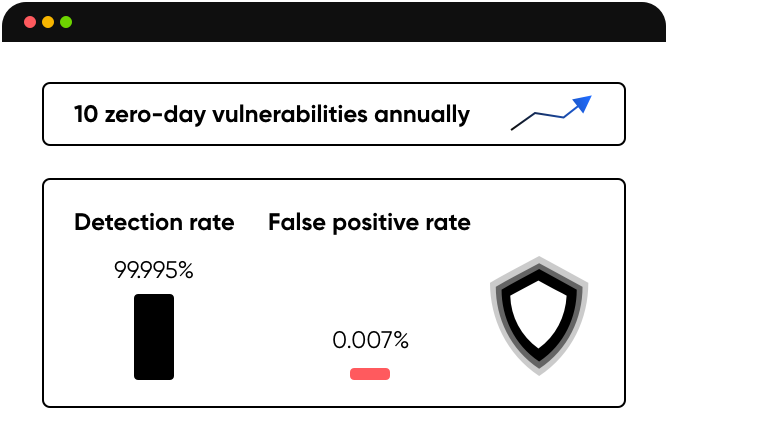Click the number 10 in the headline
The width and height of the screenshot is (778, 442).
coord(86,114)
